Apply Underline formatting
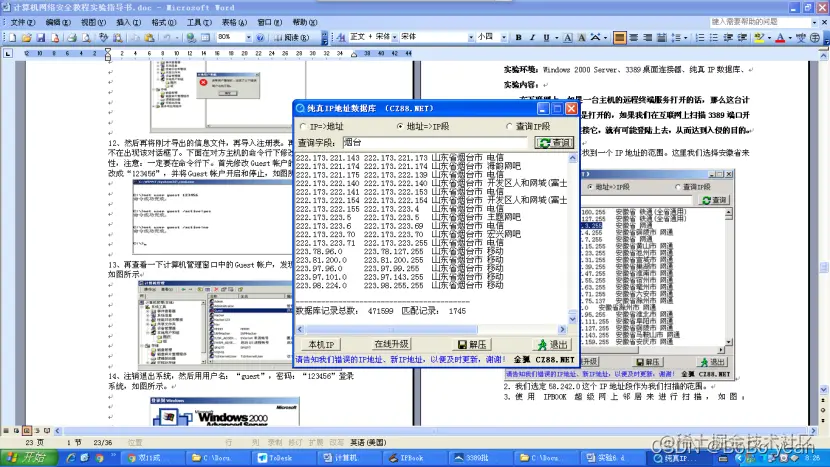Image resolution: width=830 pixels, height=467 pixels. (546, 38)
